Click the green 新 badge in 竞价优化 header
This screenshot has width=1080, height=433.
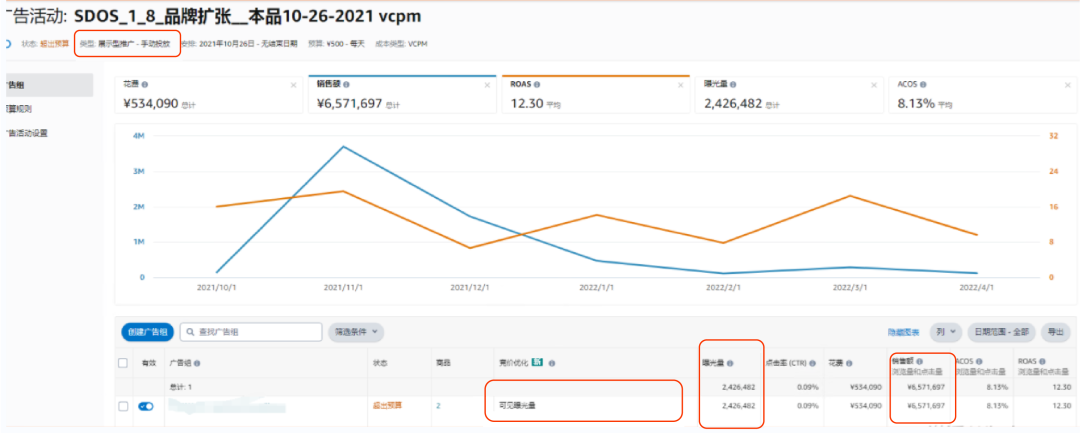pos(538,362)
